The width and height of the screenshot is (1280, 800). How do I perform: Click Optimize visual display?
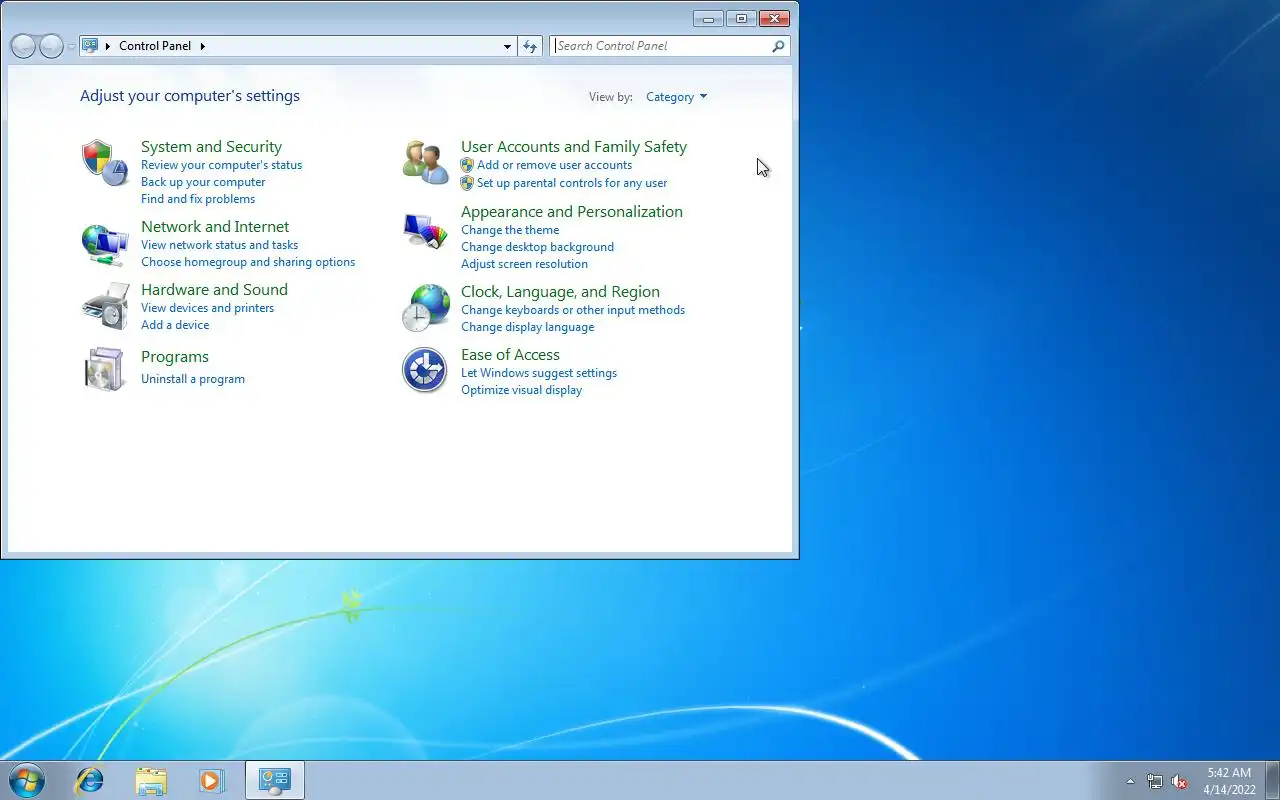pos(521,390)
